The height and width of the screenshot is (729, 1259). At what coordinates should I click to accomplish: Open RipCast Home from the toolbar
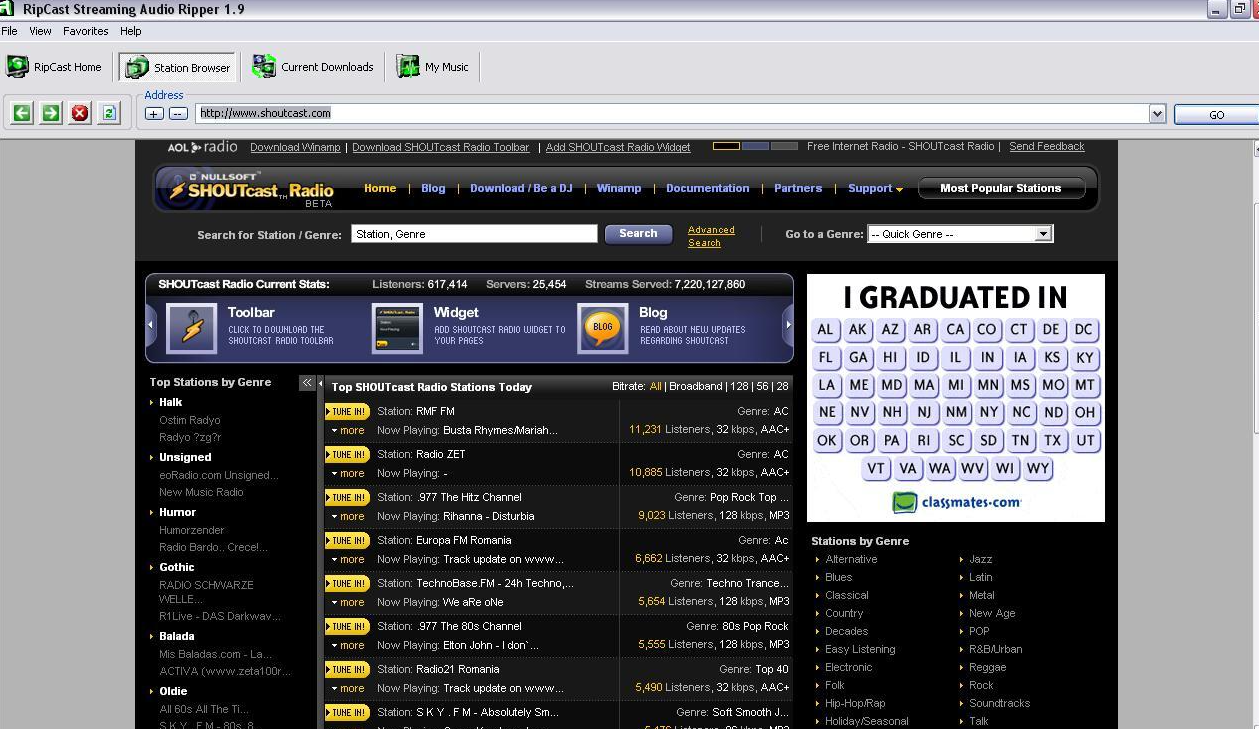click(x=54, y=67)
